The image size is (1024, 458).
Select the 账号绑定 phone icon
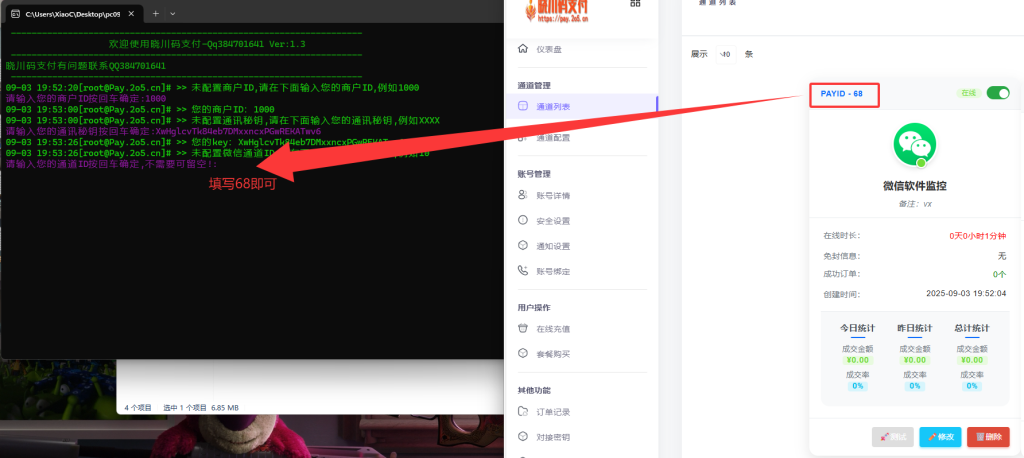click(x=523, y=271)
